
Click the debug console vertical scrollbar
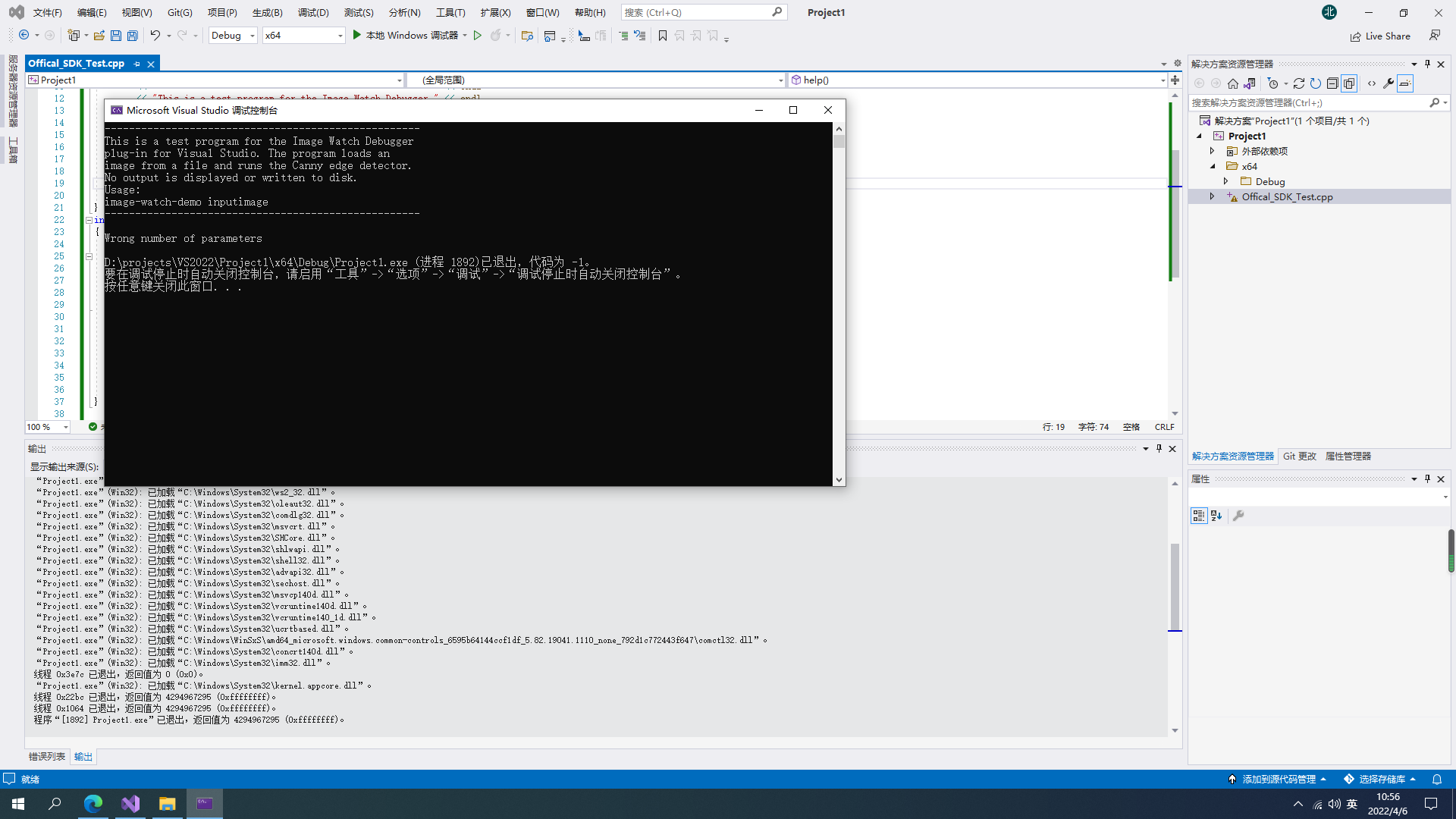(x=839, y=303)
